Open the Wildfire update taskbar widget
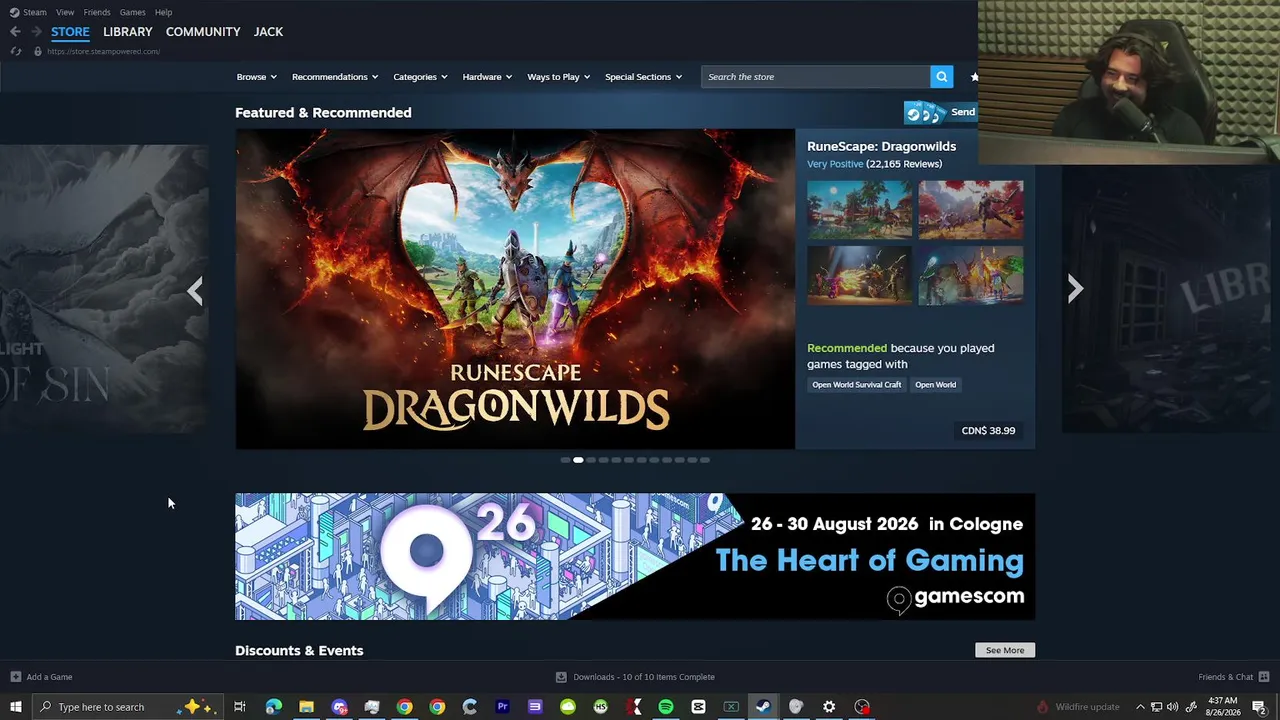This screenshot has width=1280, height=720. coord(1078,707)
